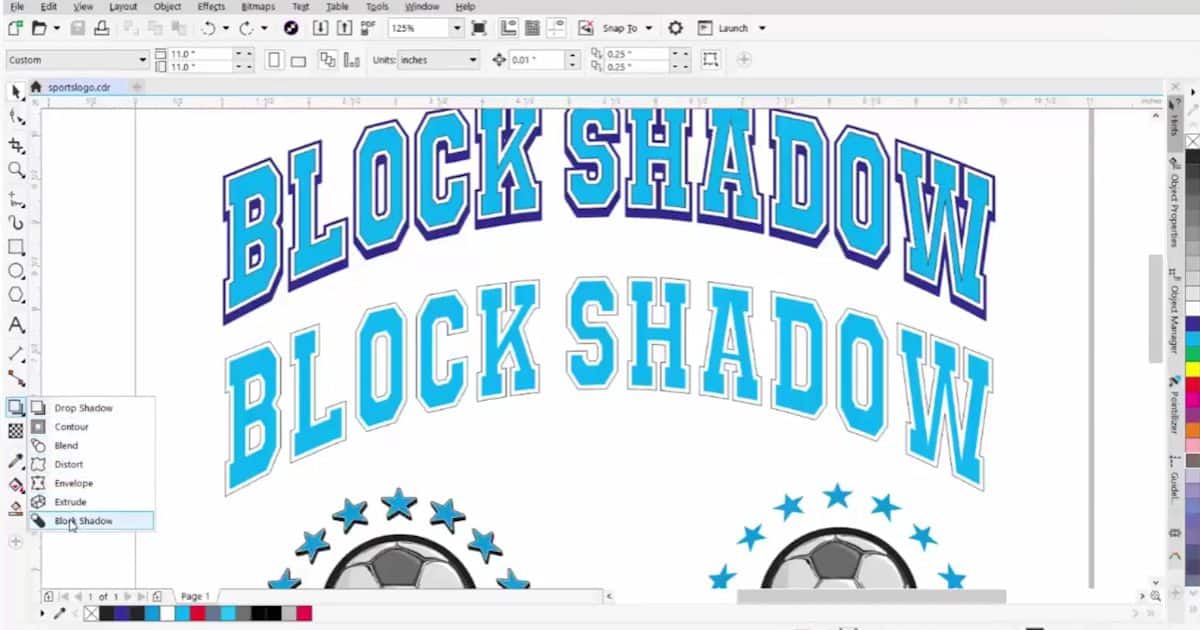
Task: Open the Bitmaps menu
Action: pyautogui.click(x=257, y=6)
